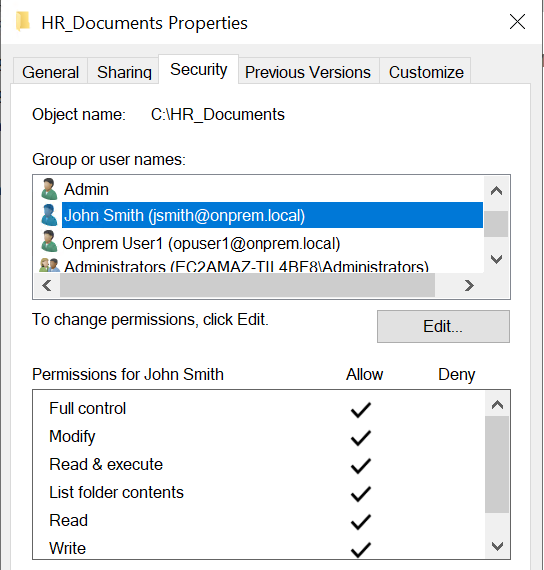Click the Admin user icon
The height and width of the screenshot is (570, 544).
click(49, 189)
